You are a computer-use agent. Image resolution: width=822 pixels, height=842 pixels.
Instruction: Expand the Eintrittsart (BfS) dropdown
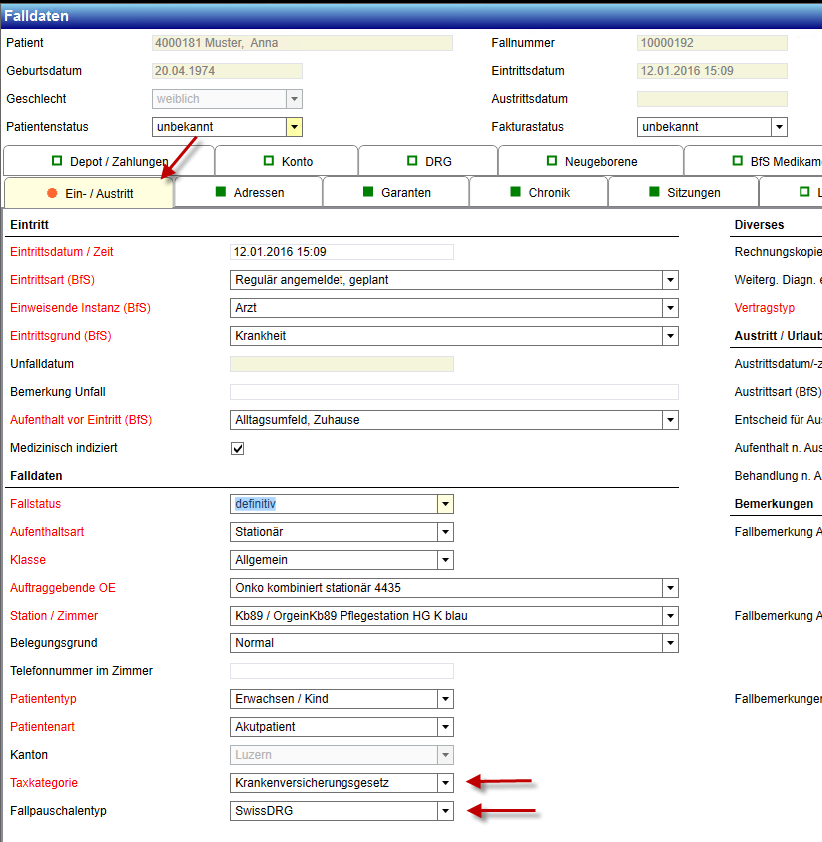670,280
